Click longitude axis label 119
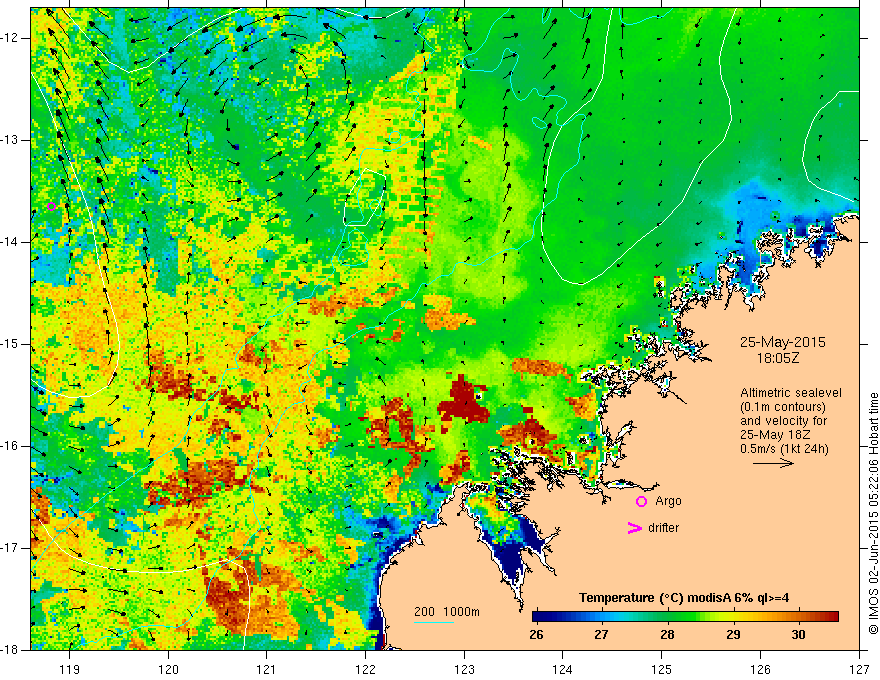The width and height of the screenshot is (880, 680). 70,669
